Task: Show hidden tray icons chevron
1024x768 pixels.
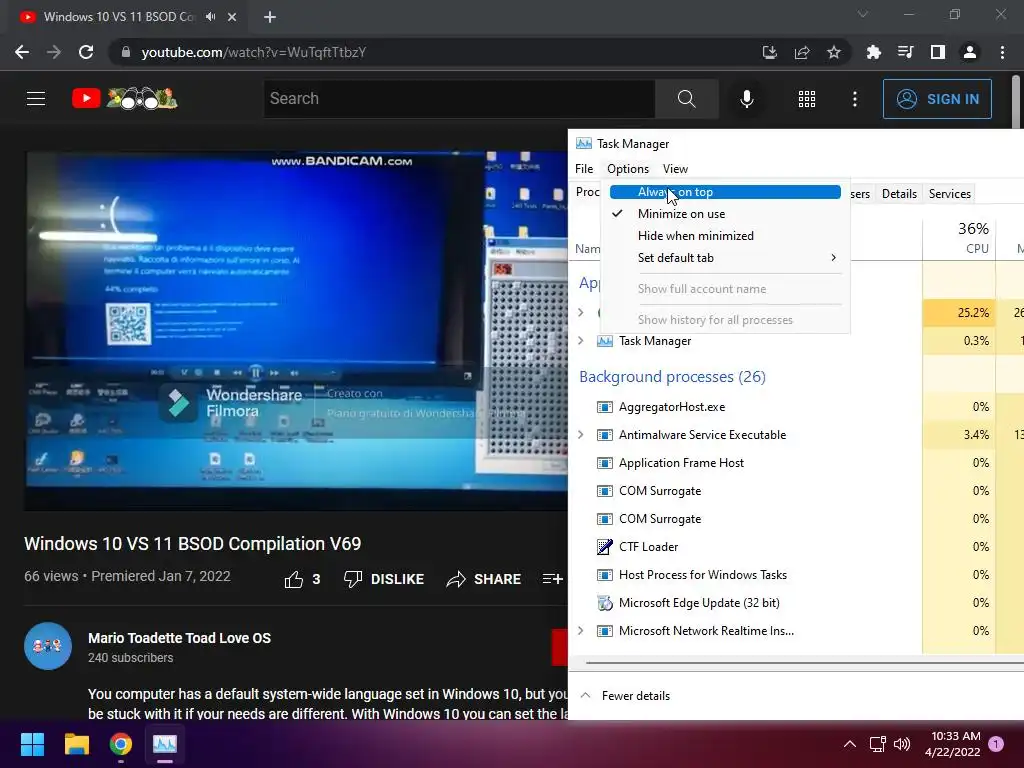Action: pyautogui.click(x=850, y=744)
